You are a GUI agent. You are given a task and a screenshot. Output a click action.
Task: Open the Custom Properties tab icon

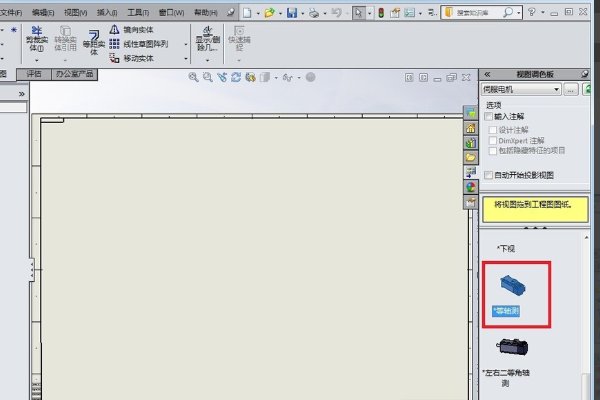pyautogui.click(x=471, y=202)
